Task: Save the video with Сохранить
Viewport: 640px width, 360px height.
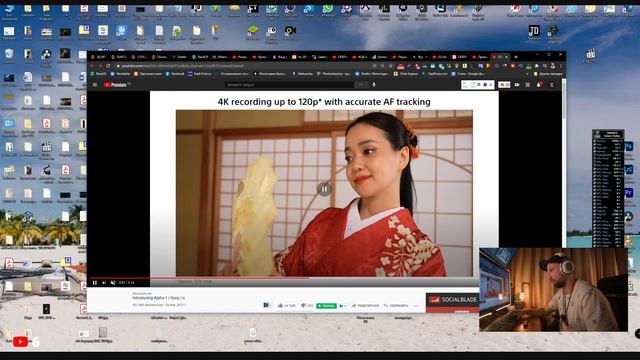Action: click(396, 305)
